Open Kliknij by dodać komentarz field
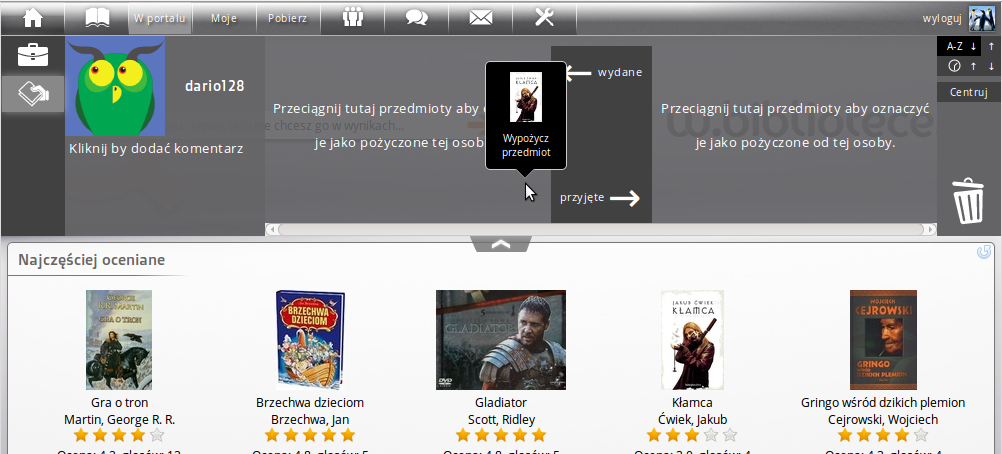The height and width of the screenshot is (454, 1002). click(x=156, y=148)
